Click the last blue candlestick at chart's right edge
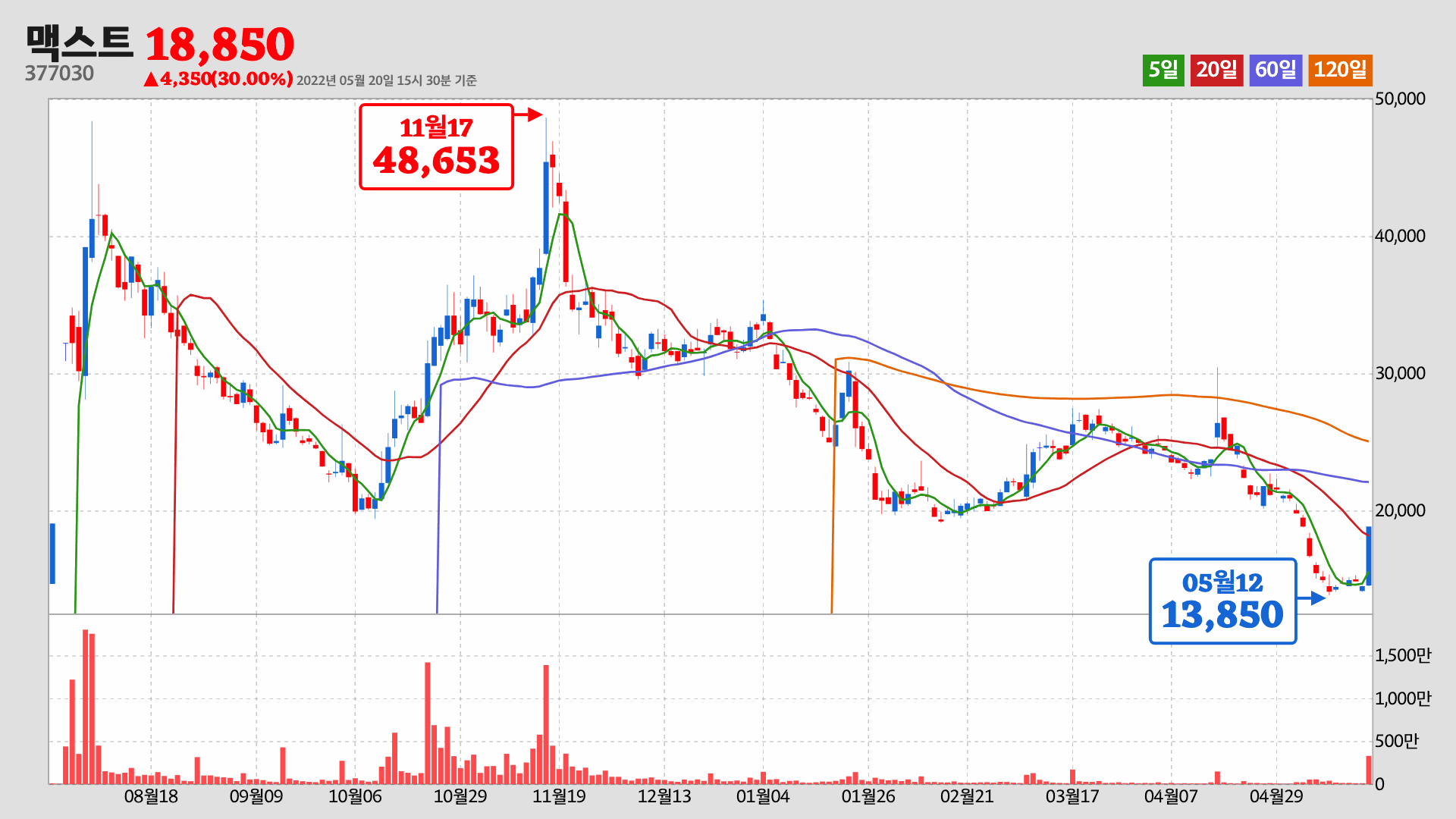 1369,556
